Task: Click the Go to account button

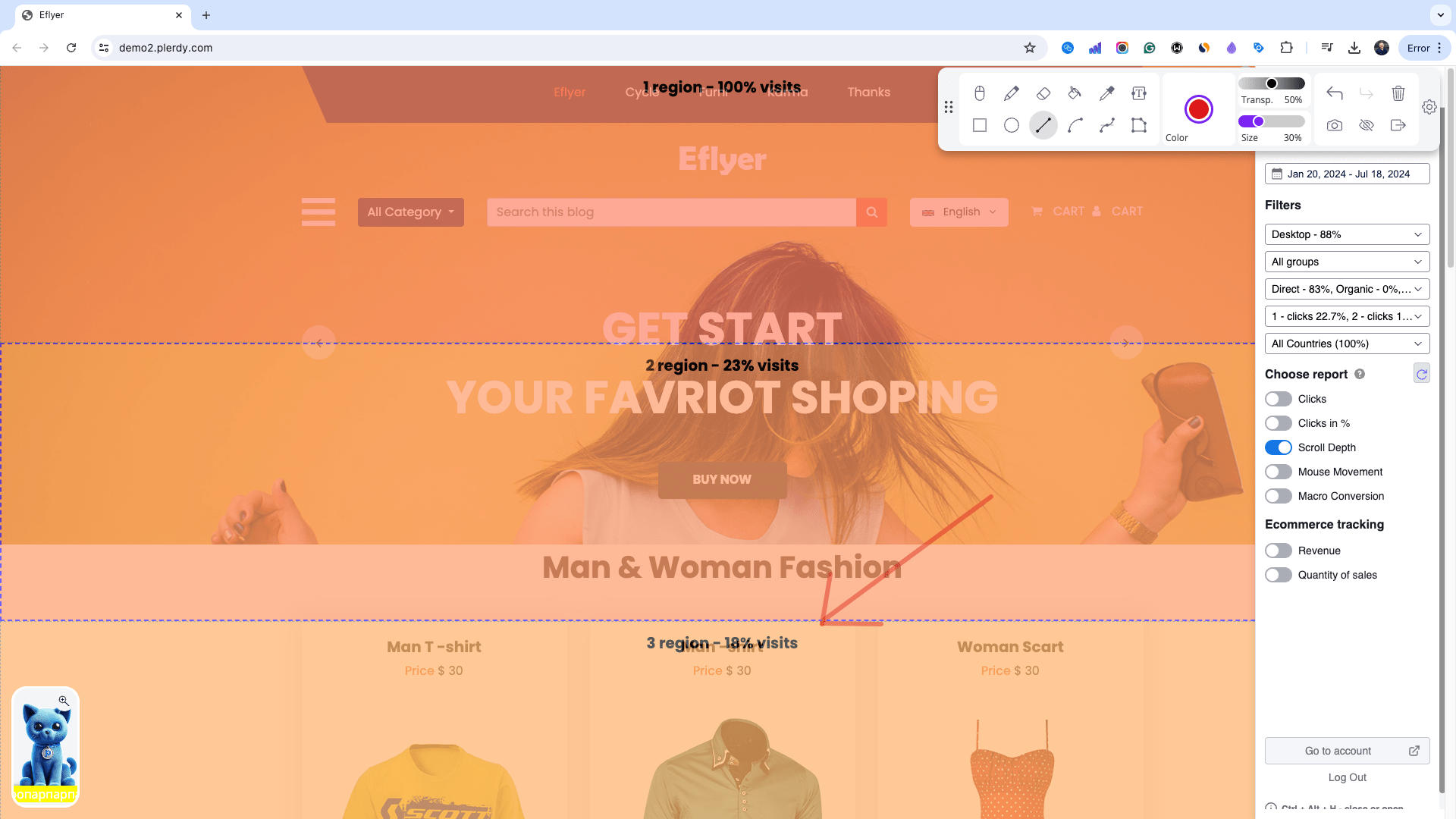Action: [1347, 750]
